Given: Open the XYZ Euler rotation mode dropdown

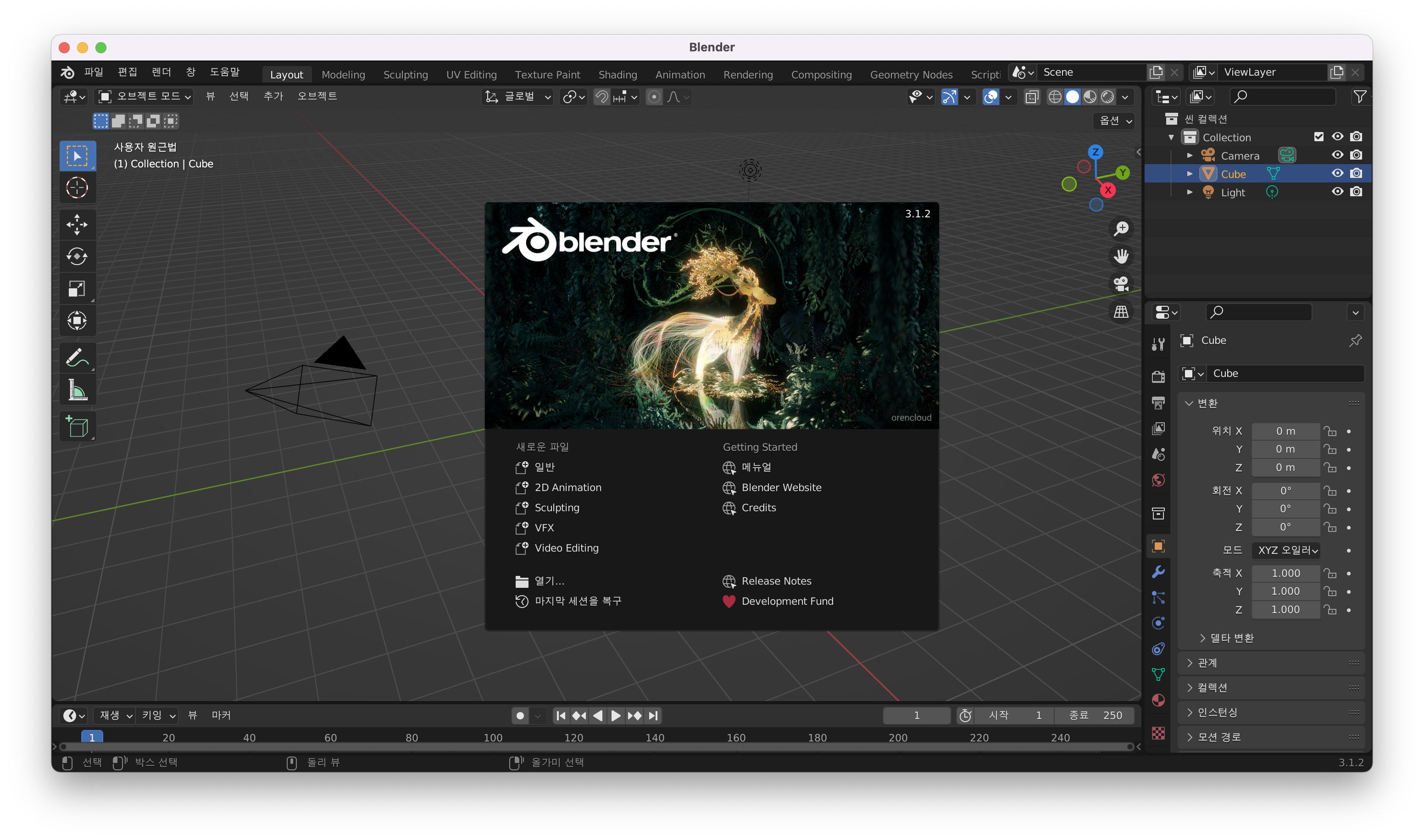Looking at the screenshot, I should [1286, 550].
